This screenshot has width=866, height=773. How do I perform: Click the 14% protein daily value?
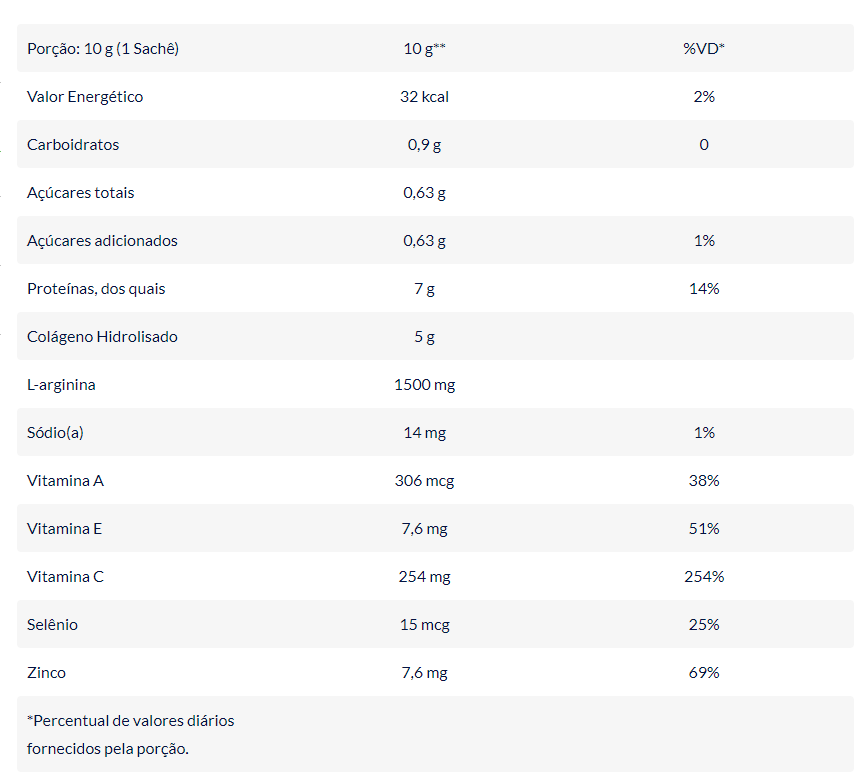pyautogui.click(x=704, y=289)
